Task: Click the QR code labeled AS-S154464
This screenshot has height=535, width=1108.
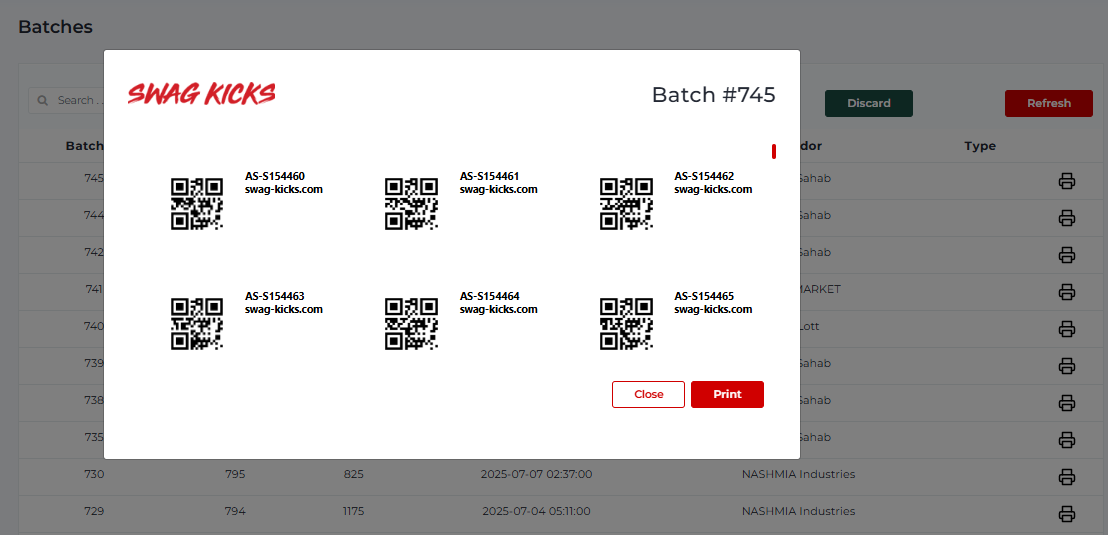Action: pos(411,324)
